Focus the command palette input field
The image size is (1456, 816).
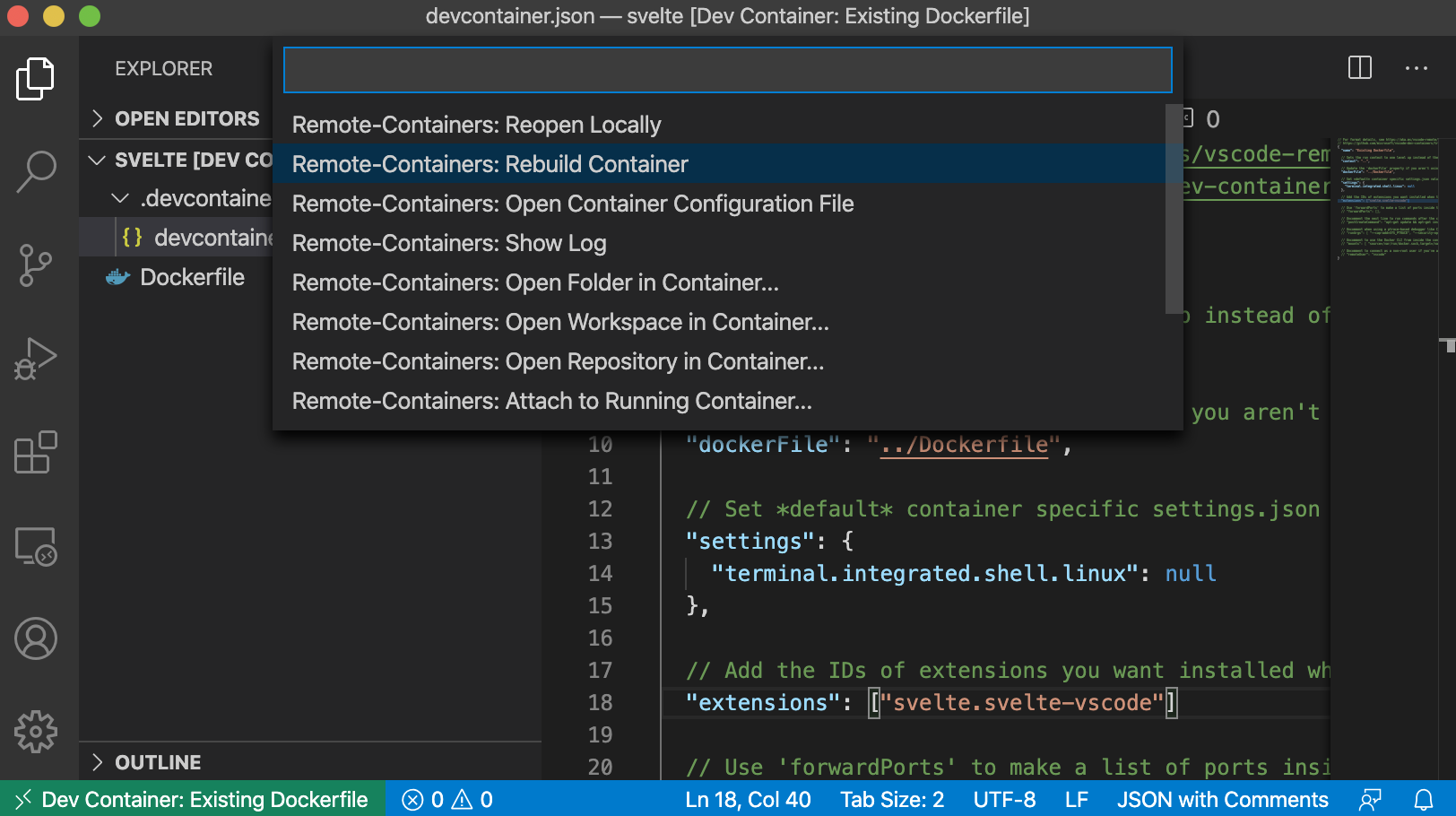tap(728, 70)
